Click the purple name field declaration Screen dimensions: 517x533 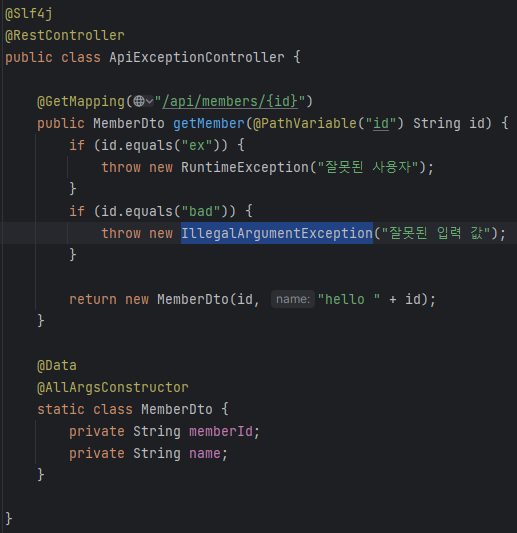tap(205, 453)
